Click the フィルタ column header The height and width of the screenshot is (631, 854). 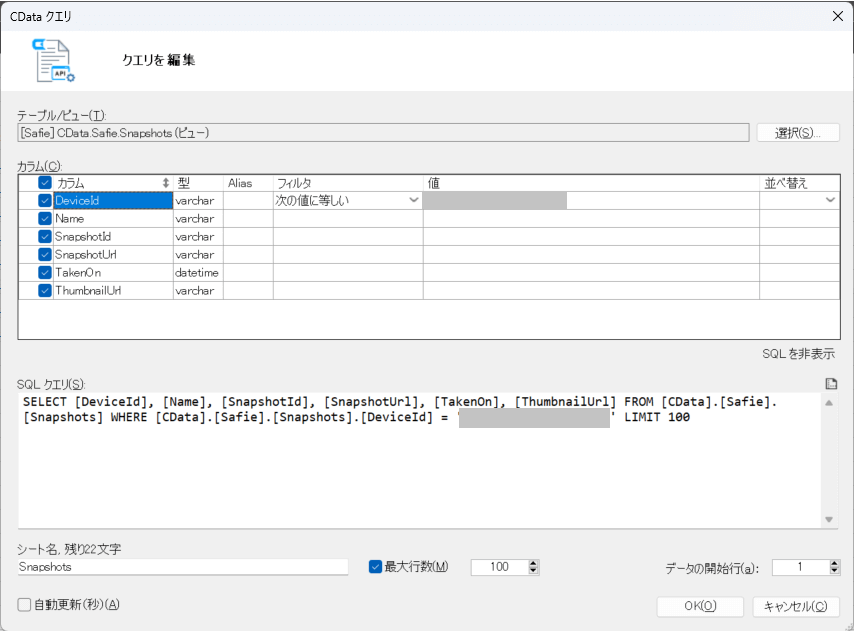(348, 183)
